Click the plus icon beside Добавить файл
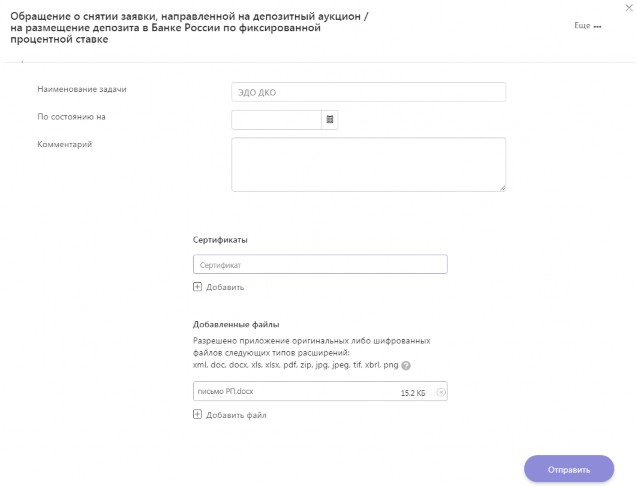This screenshot has width=637, height=487. 197,414
